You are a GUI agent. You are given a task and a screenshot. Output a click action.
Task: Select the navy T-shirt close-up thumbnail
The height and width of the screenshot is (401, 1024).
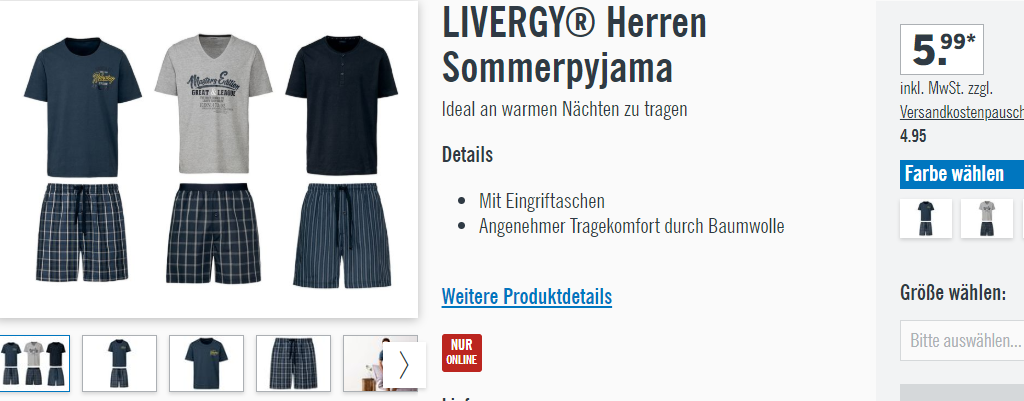206,363
